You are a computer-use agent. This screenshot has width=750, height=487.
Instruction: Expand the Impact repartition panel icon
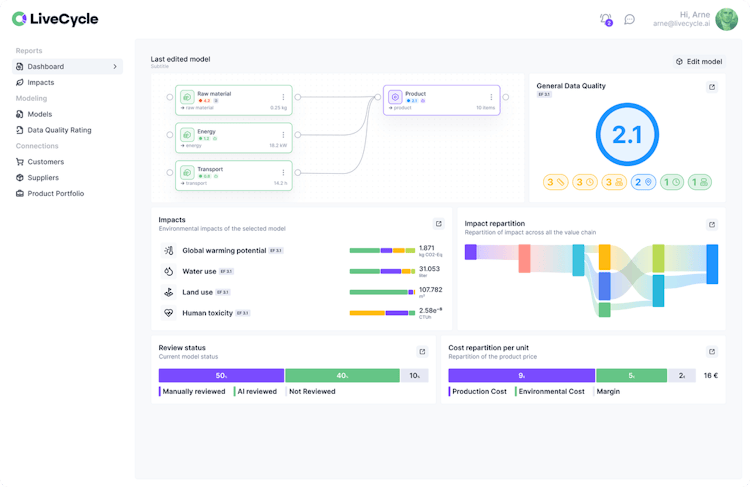pos(712,224)
